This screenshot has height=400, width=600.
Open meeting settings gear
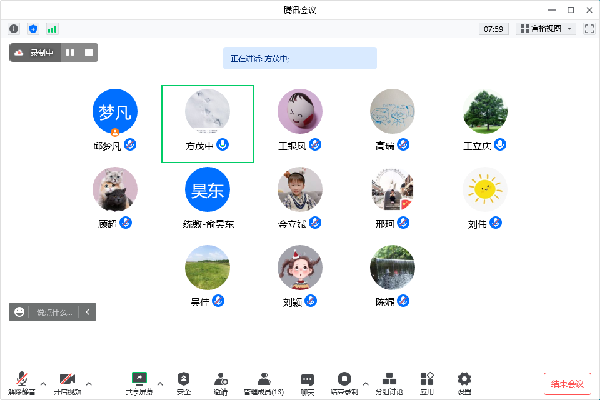point(464,380)
